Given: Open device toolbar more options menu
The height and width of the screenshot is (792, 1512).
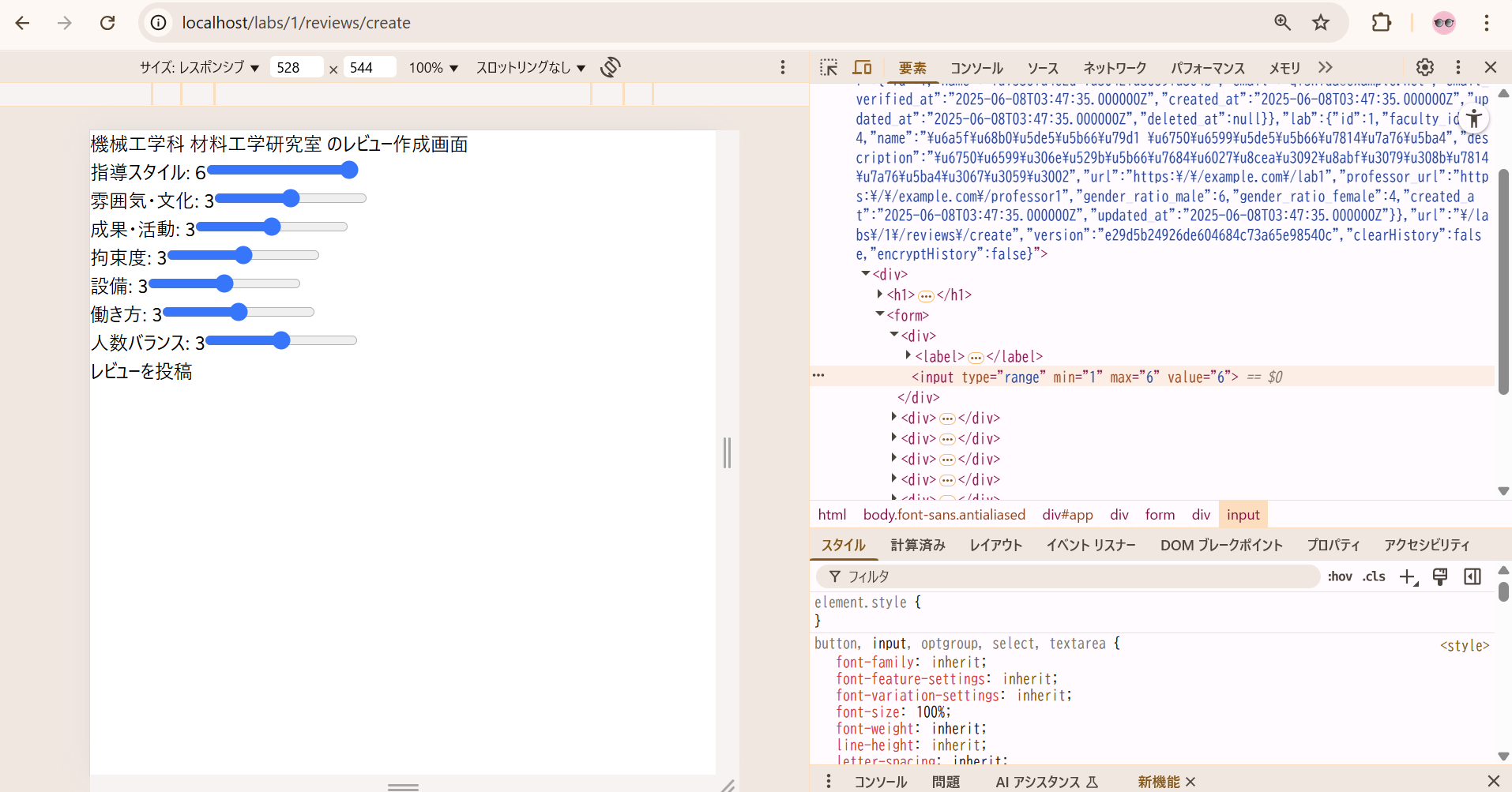Looking at the screenshot, I should tap(783, 67).
